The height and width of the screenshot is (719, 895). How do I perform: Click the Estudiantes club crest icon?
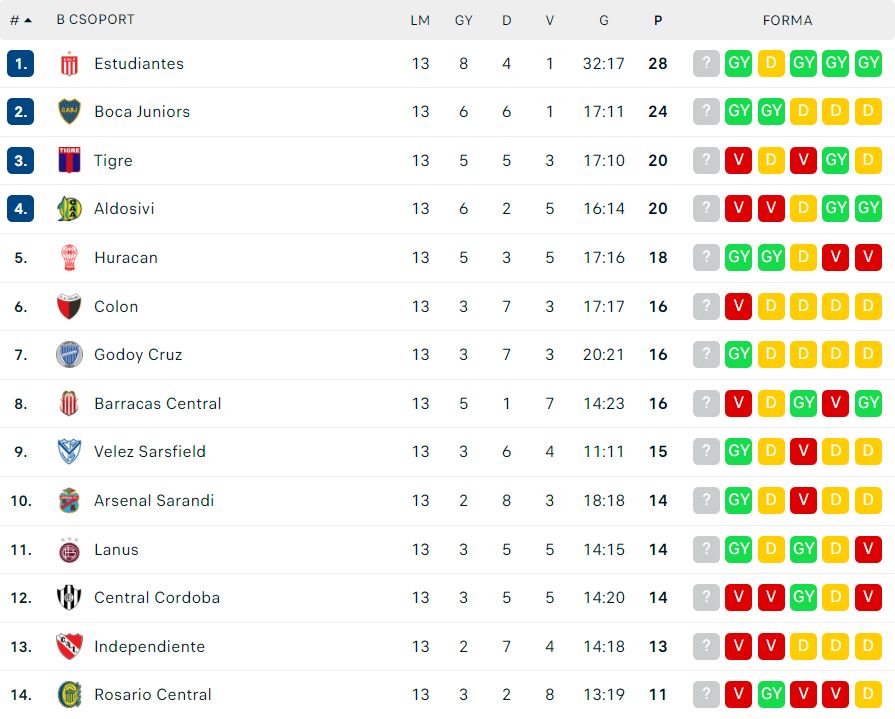[x=69, y=64]
